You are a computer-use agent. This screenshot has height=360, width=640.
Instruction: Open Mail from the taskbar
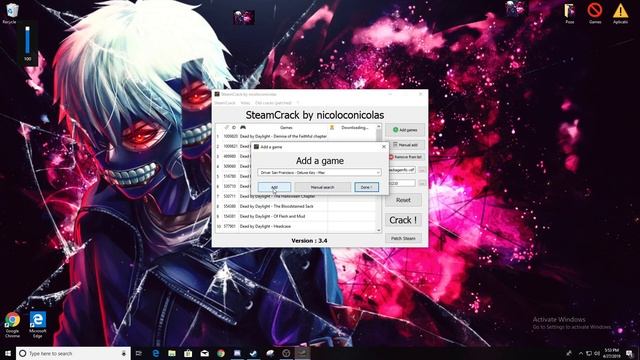tap(204, 353)
